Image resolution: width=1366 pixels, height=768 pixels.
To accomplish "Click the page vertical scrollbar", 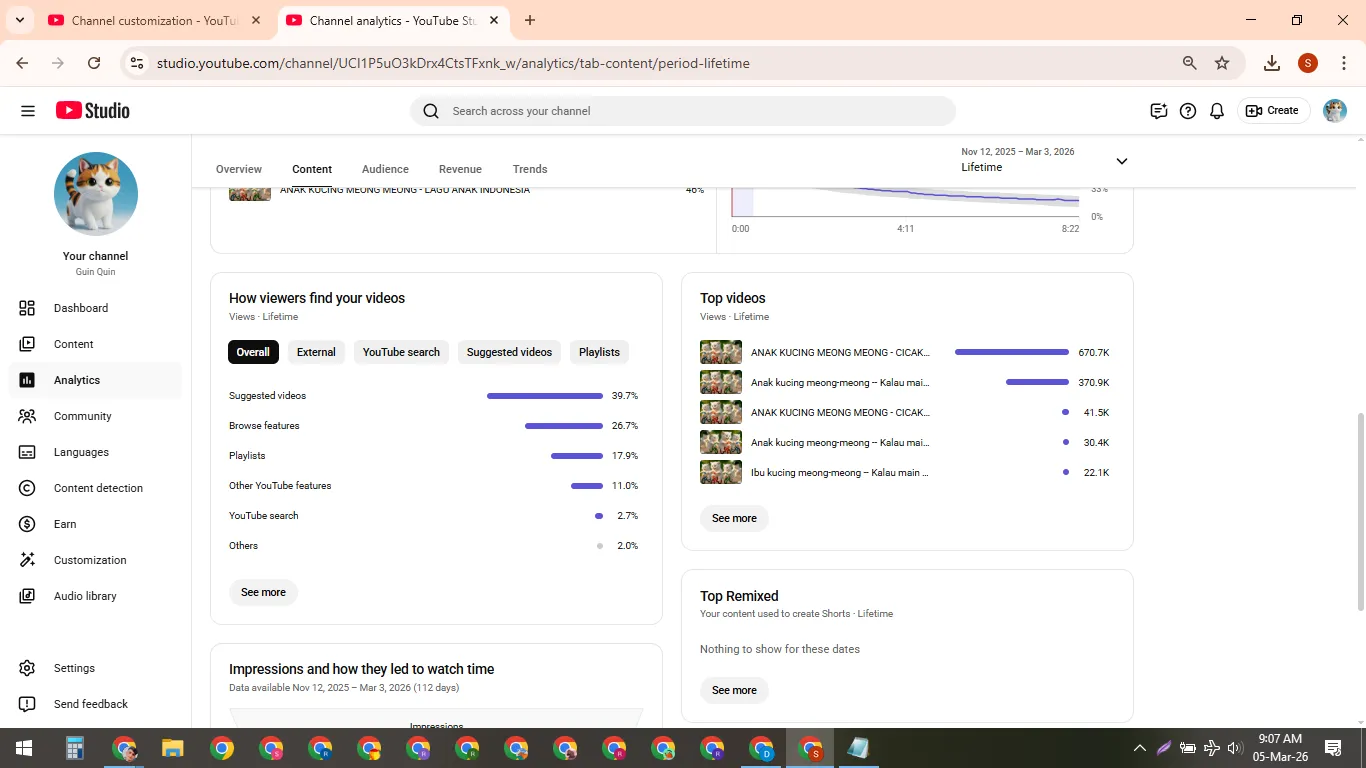I will (1359, 510).
